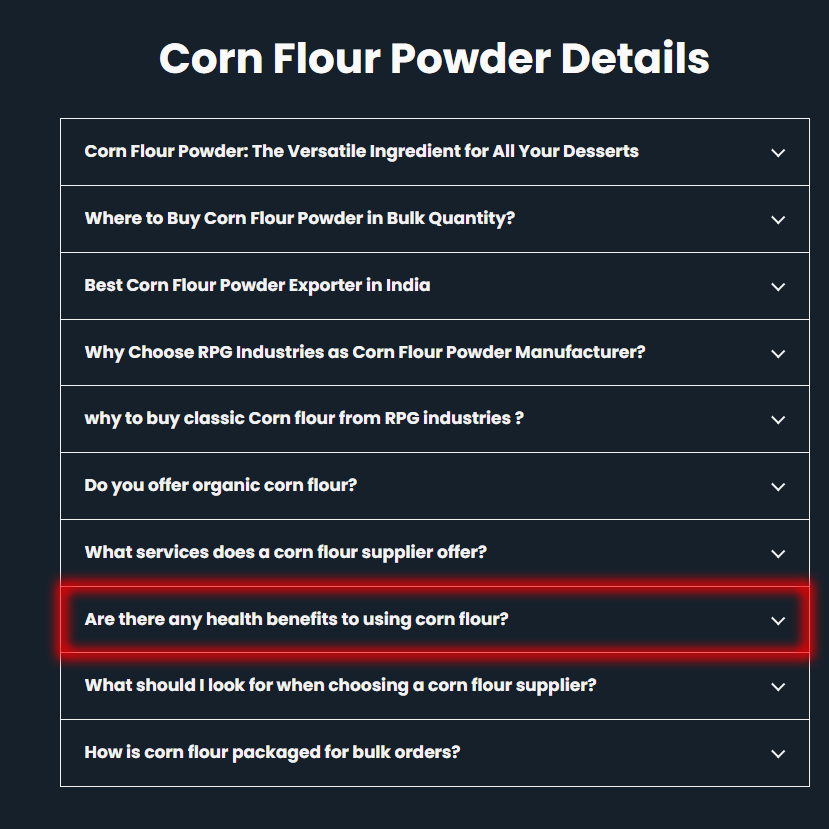Click chevron on 'What services does a supplier offer?' row
This screenshot has width=829, height=829.
click(778, 554)
